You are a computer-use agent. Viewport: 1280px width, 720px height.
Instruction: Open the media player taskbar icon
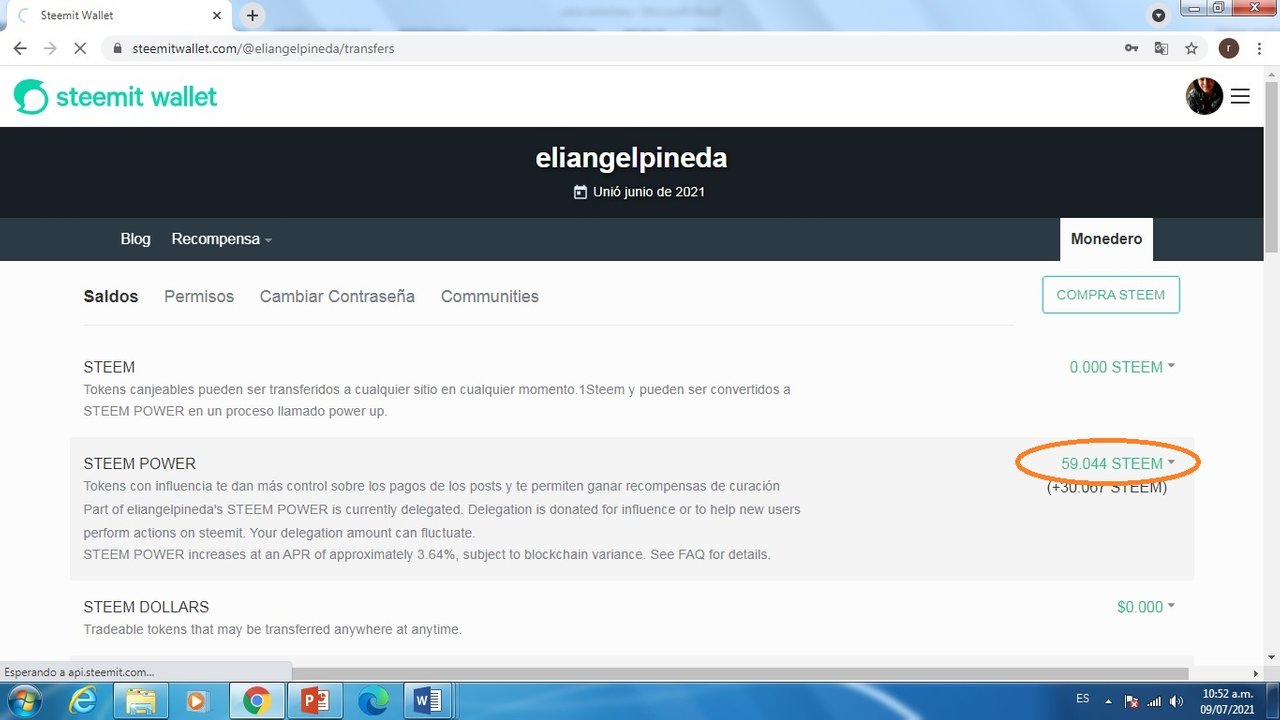coord(197,701)
